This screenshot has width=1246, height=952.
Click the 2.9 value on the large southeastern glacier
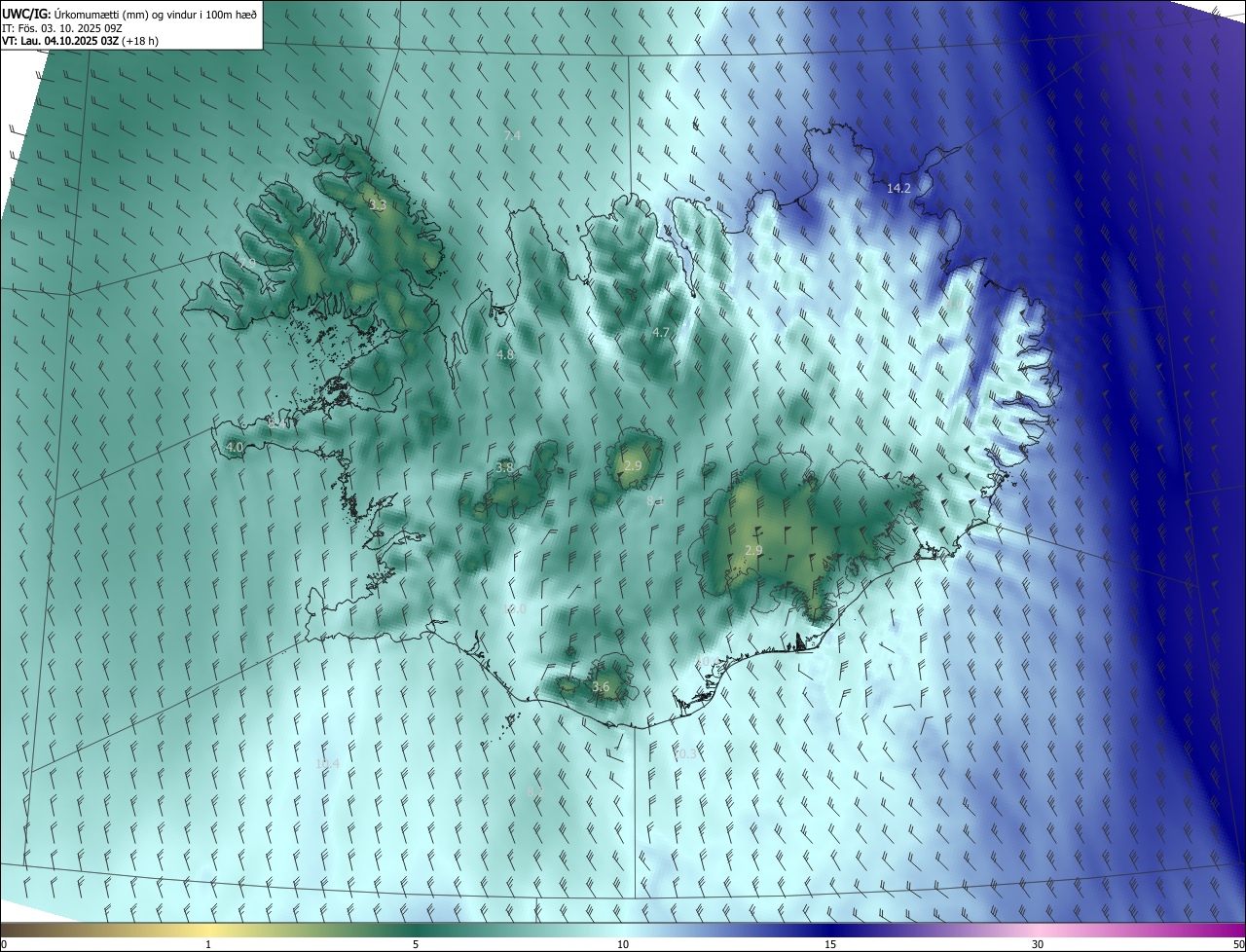click(753, 550)
